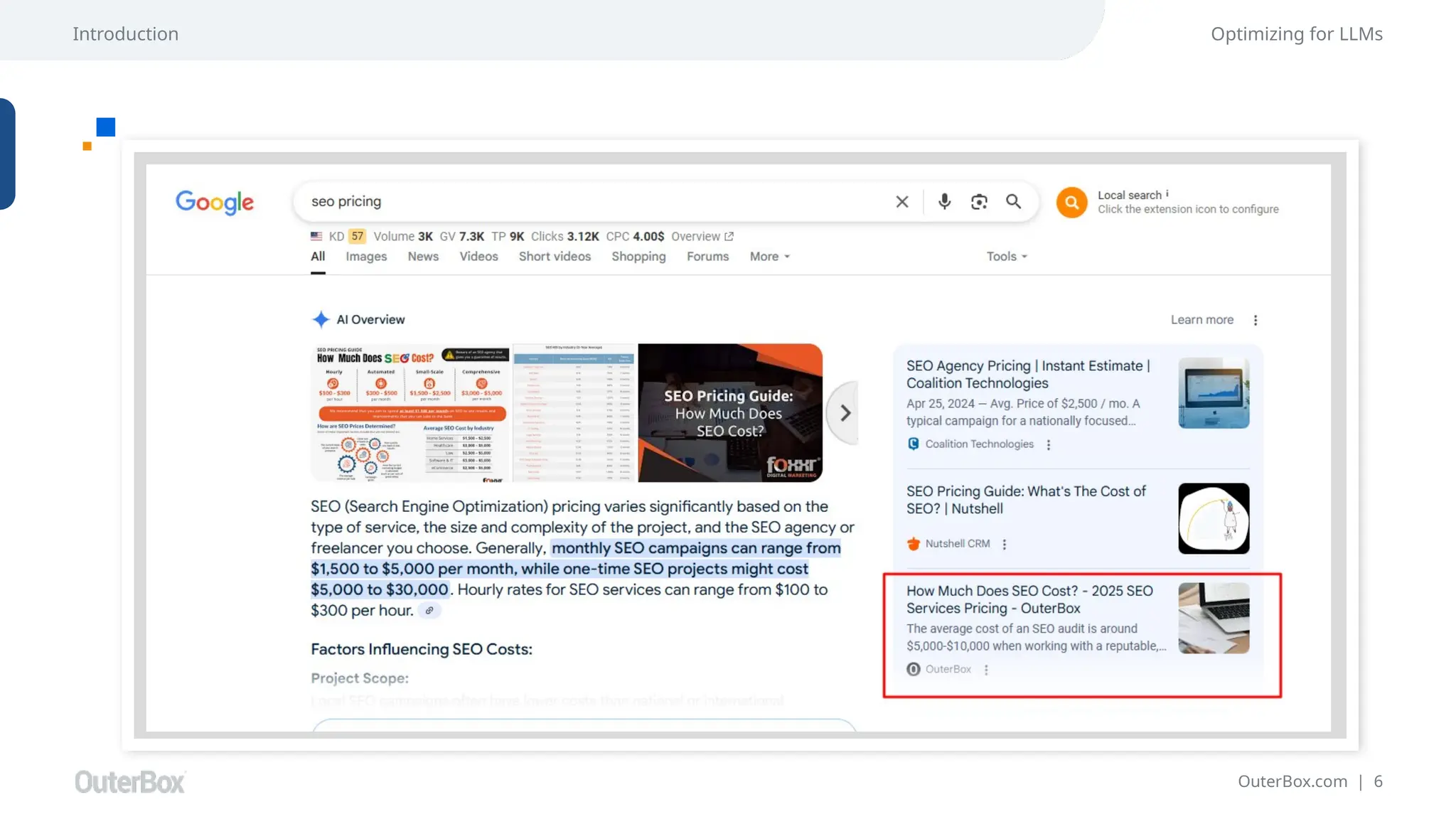The height and width of the screenshot is (819, 1456).
Task: Expand the More search filters dropdown
Action: click(x=770, y=257)
